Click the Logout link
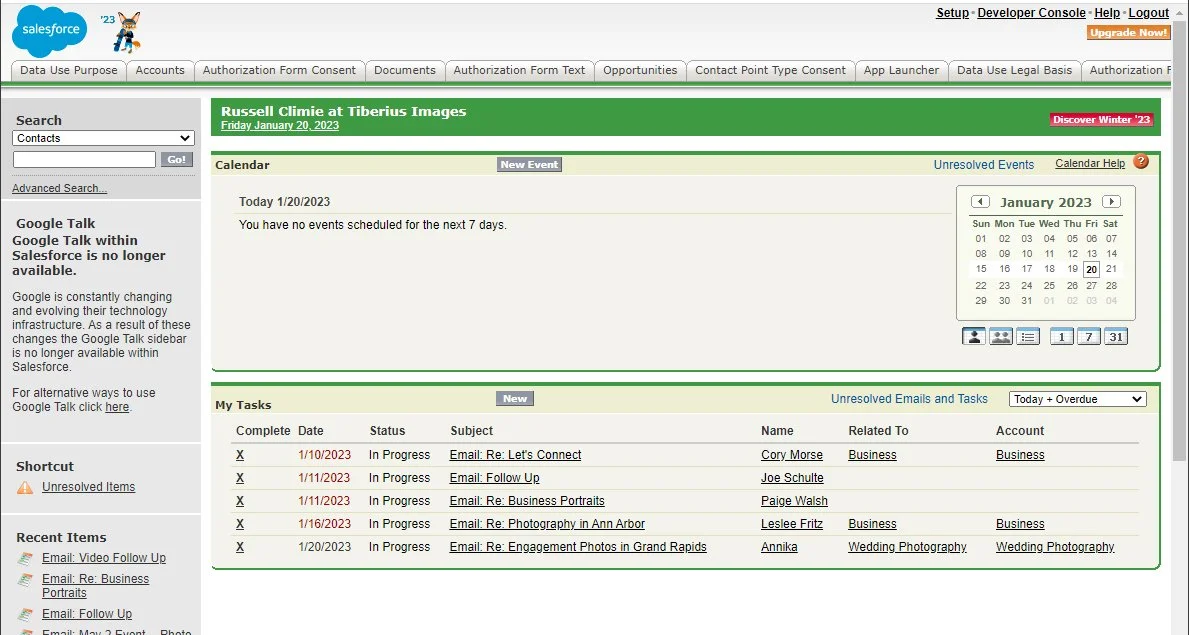1189x635 pixels. pos(1148,13)
